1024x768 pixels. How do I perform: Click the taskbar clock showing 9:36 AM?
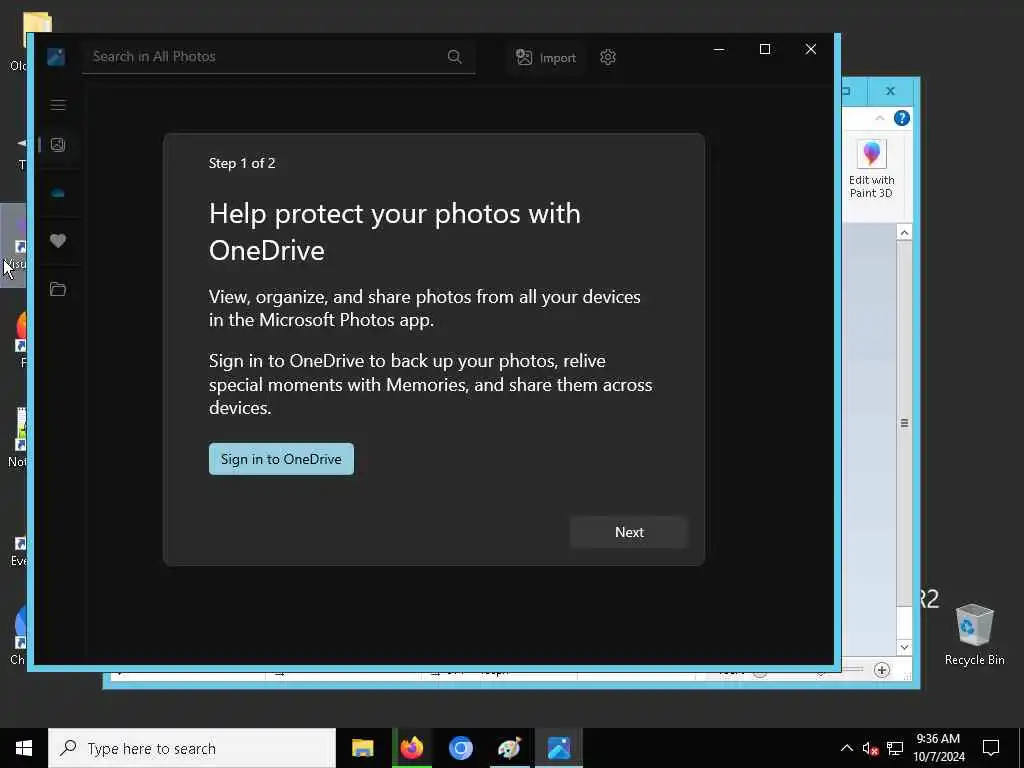point(938,748)
